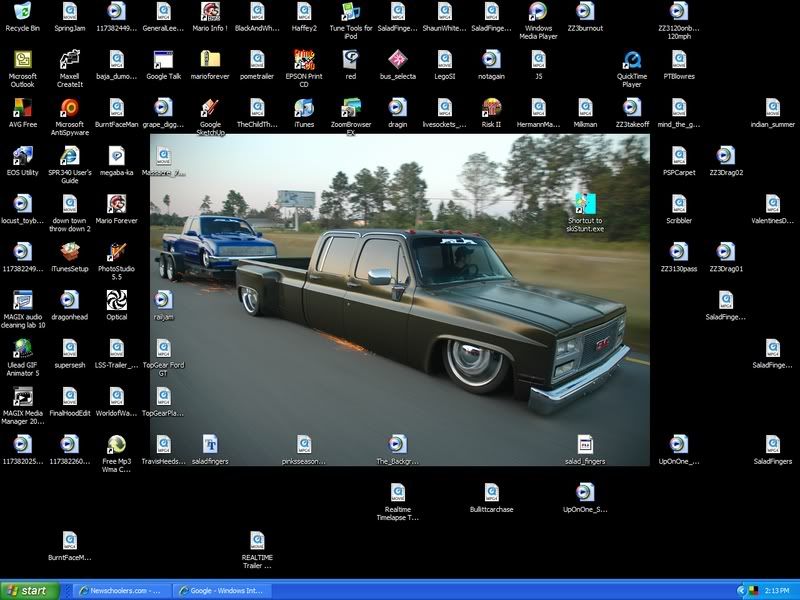Select the Microsoft Outlook desktop icon
Screen dimensions: 800x600
click(x=22, y=60)
